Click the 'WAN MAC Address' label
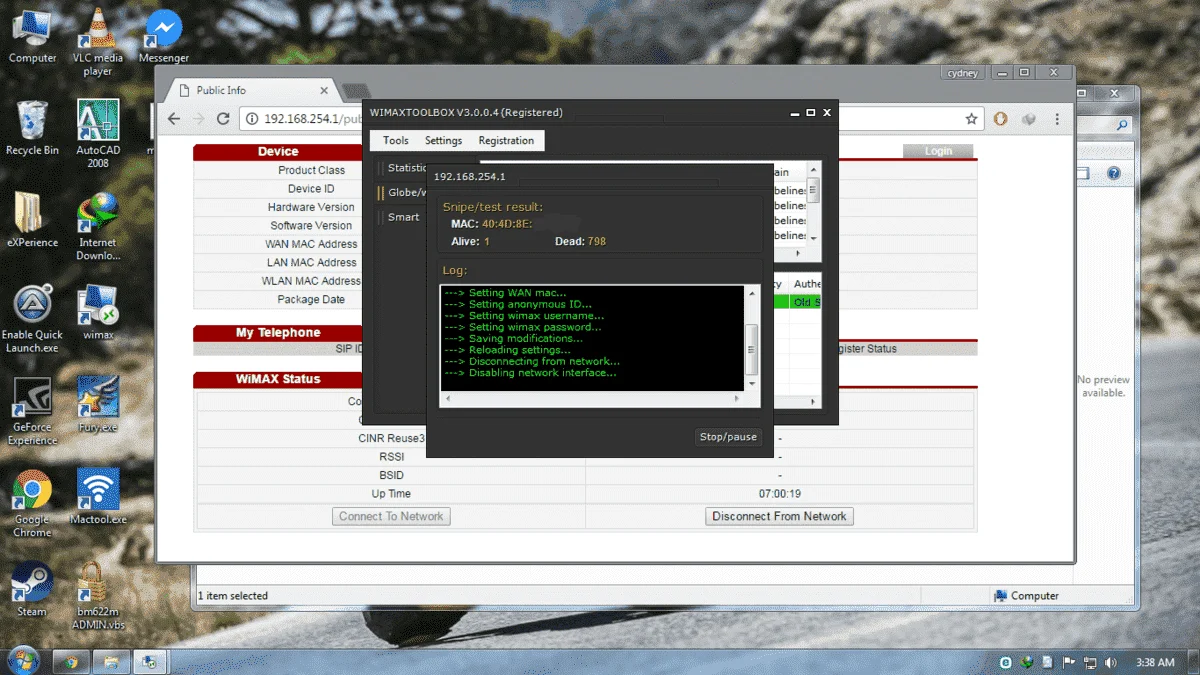 (311, 244)
